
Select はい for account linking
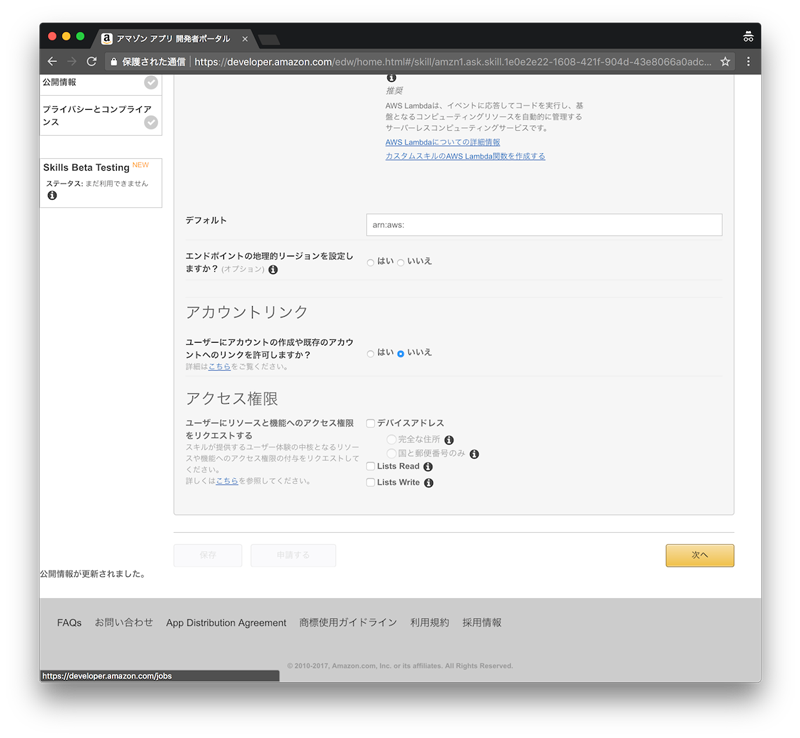pyautogui.click(x=370, y=354)
